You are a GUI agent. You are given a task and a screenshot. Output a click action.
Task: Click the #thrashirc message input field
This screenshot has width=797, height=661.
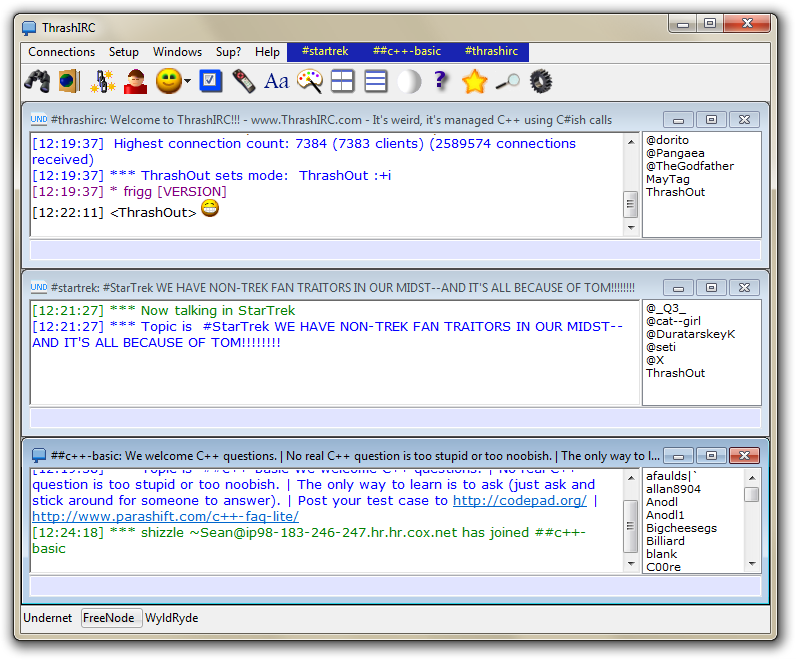point(395,250)
